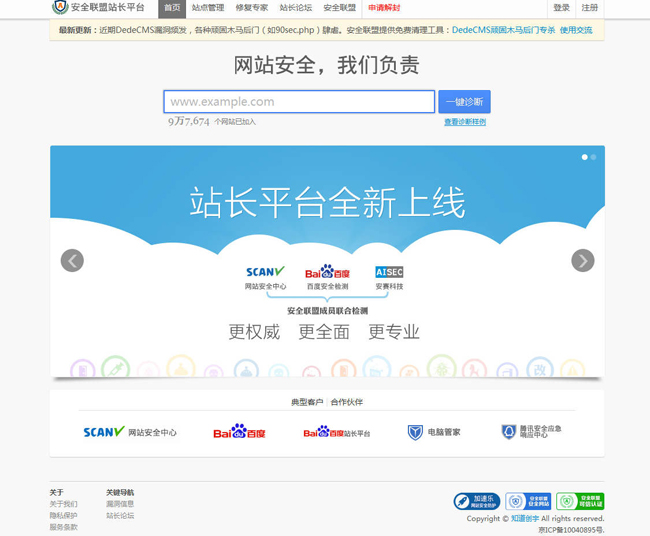Switch to the 典型客户 tab
The width and height of the screenshot is (650, 536).
[x=307, y=402]
